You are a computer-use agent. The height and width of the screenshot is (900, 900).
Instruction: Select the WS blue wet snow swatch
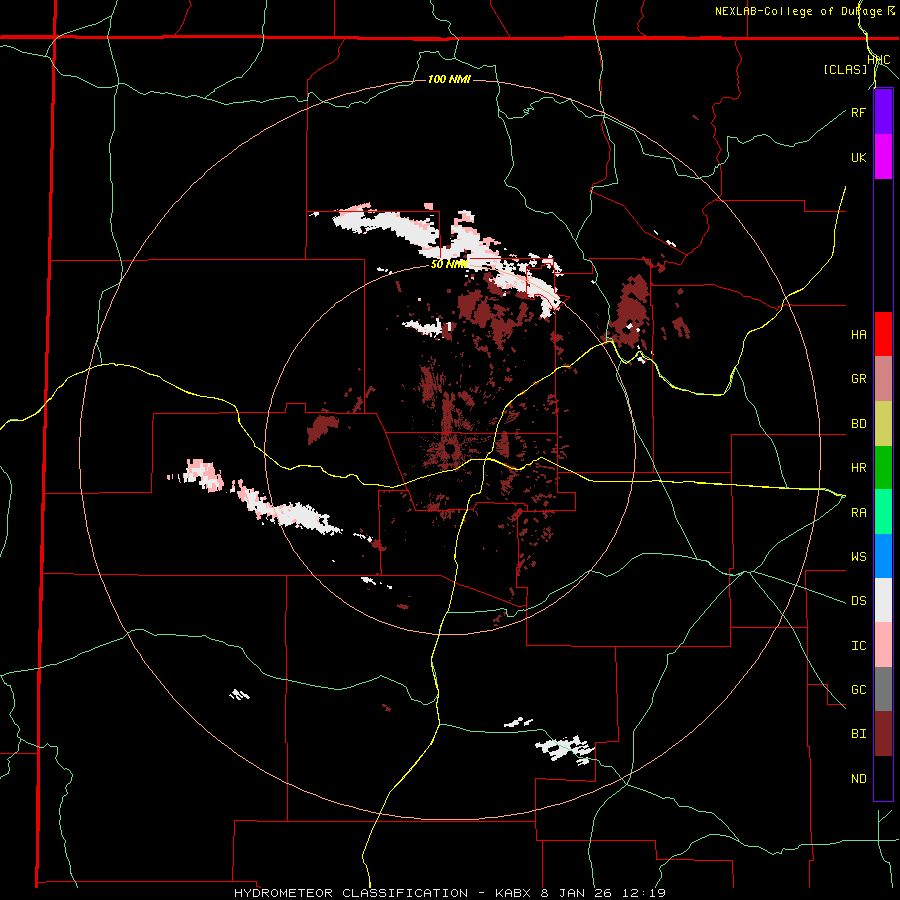[x=883, y=556]
